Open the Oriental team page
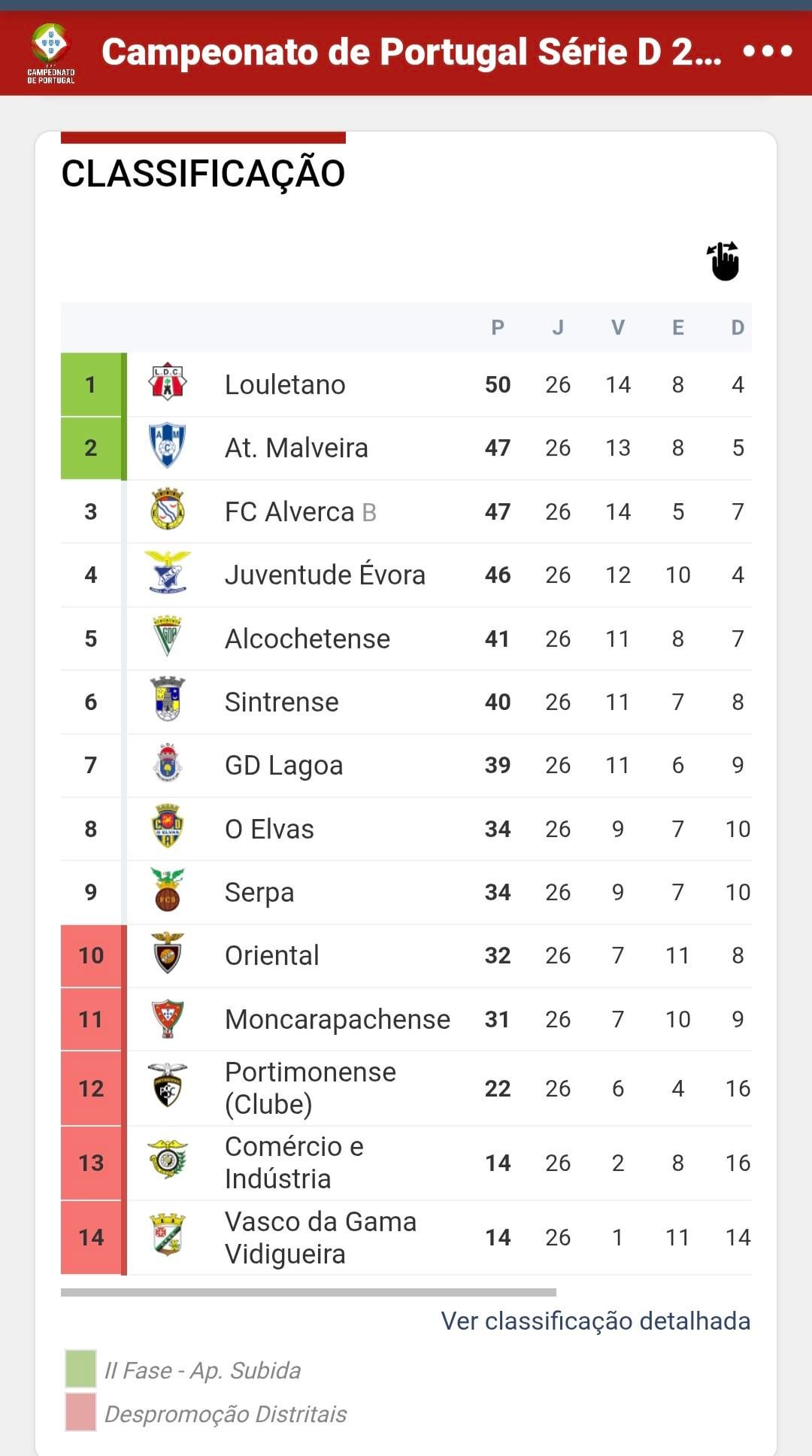Viewport: 812px width, 1456px height. pos(271,955)
